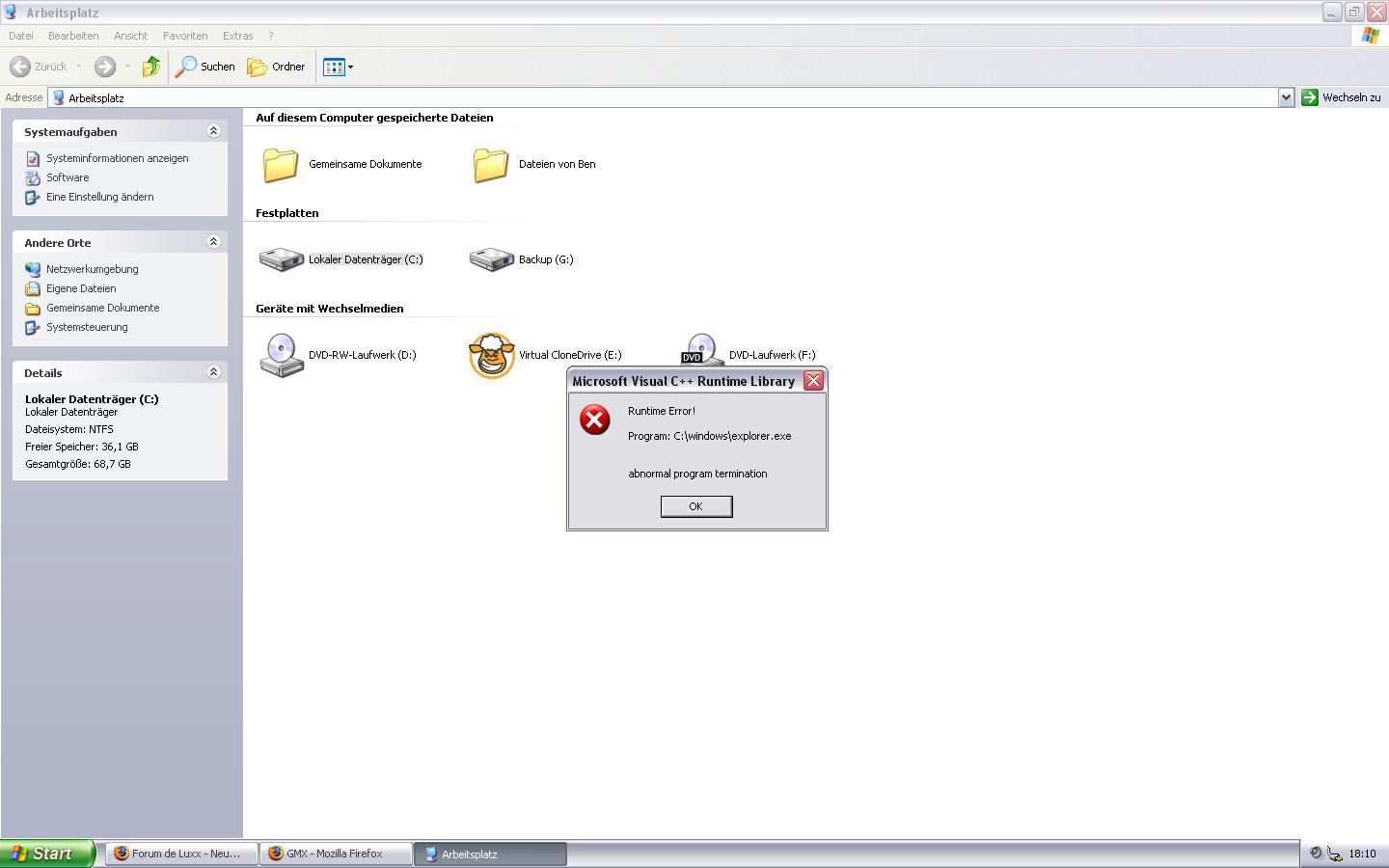Open Netzwerkumgebung from Andere Orte
The height and width of the screenshot is (868, 1389).
click(92, 269)
